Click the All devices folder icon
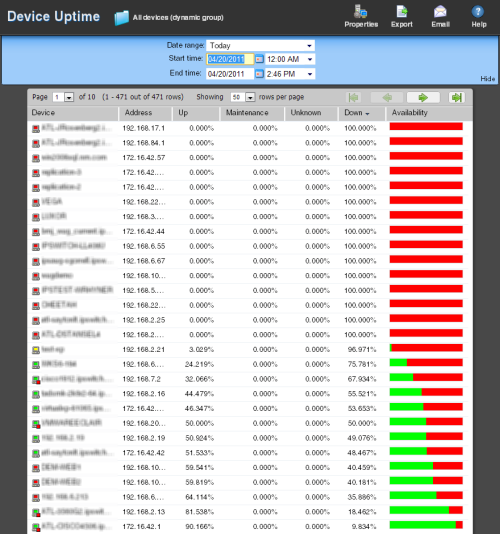500x534 pixels. (122, 18)
